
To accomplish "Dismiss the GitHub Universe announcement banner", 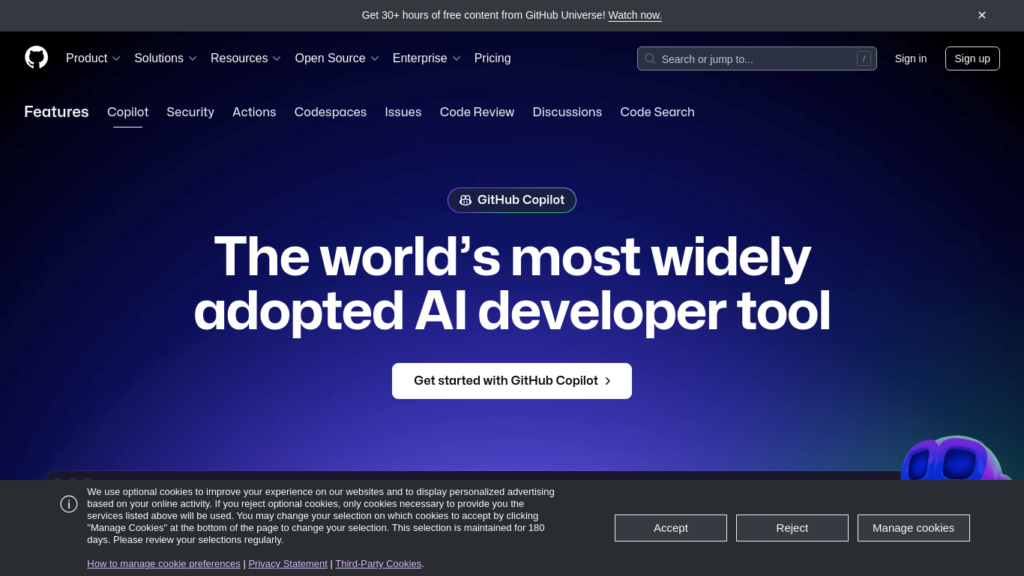I will point(982,15).
